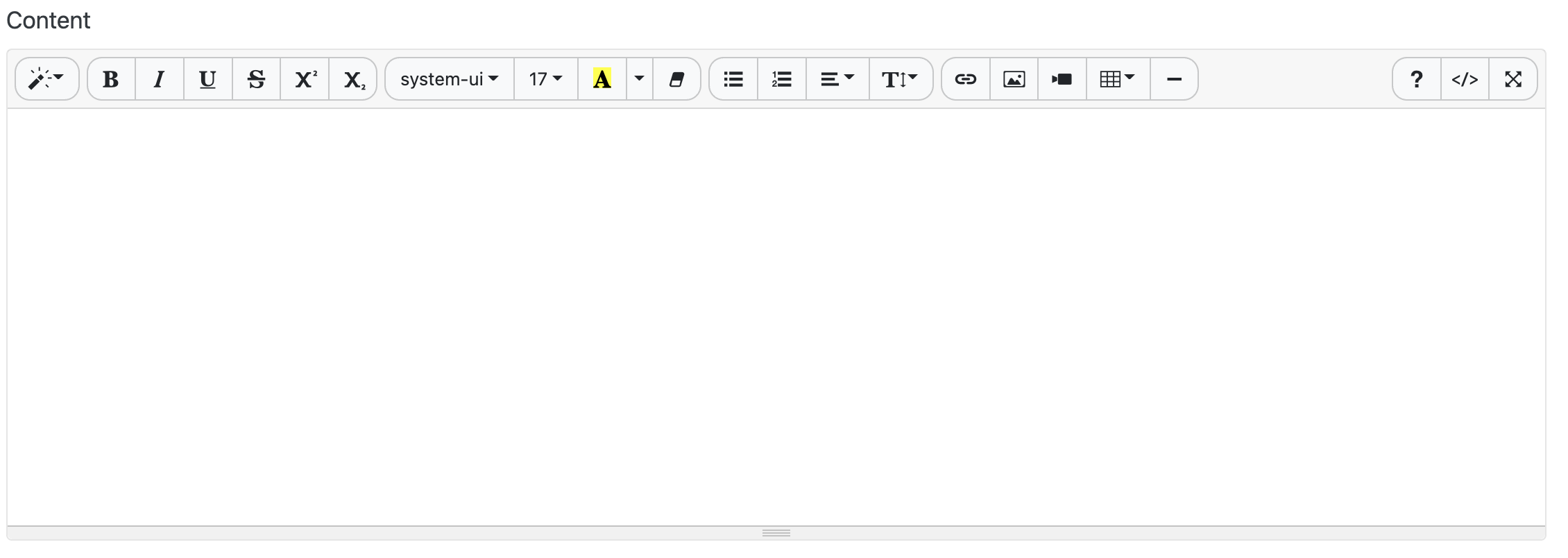
Task: Toggle Subscript formatting
Action: click(x=353, y=79)
